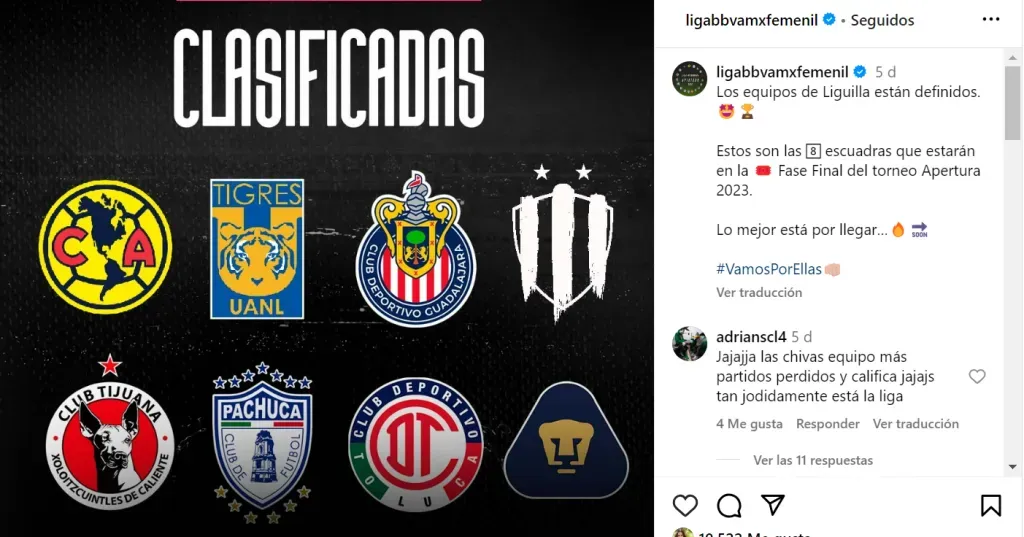This screenshot has height=537, width=1024.
Task: Click the comments scrollbar thumb
Action: [1012, 103]
